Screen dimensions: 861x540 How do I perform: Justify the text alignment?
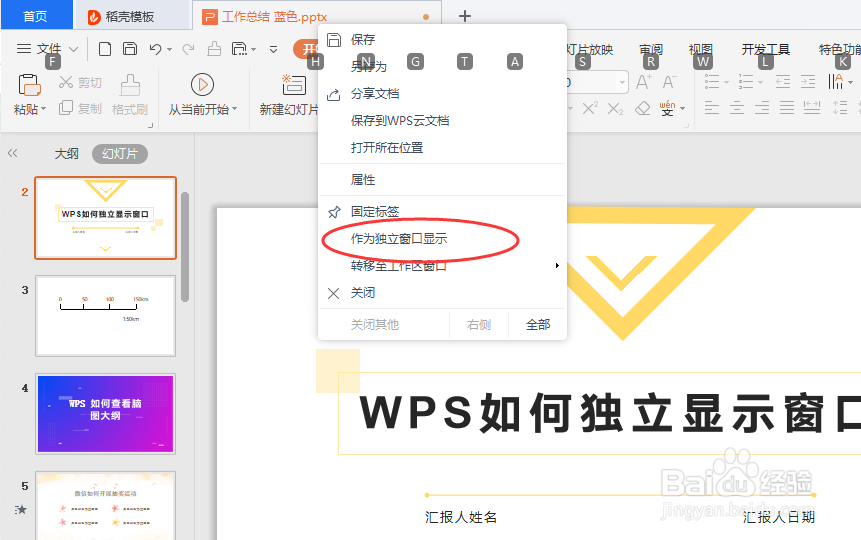pyautogui.click(x=787, y=108)
